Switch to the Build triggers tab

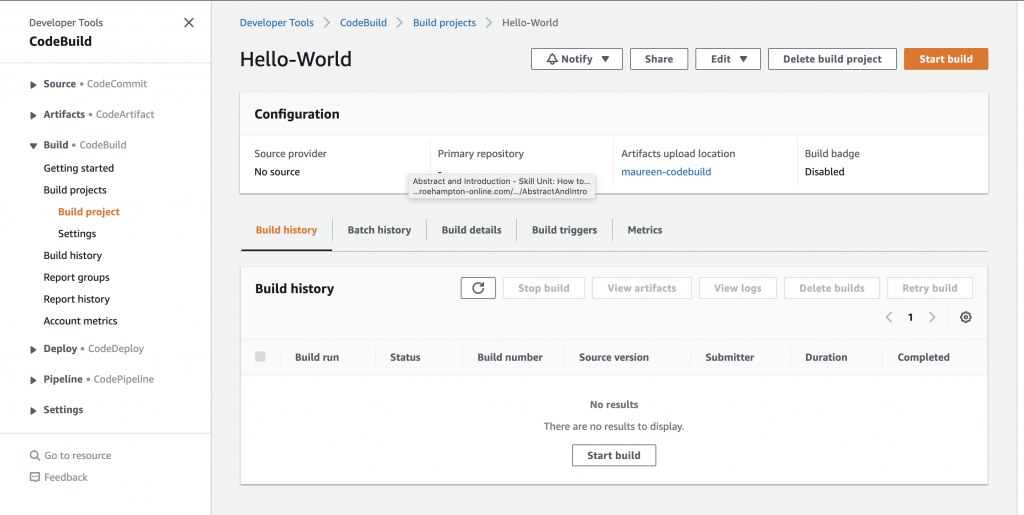[x=564, y=230]
